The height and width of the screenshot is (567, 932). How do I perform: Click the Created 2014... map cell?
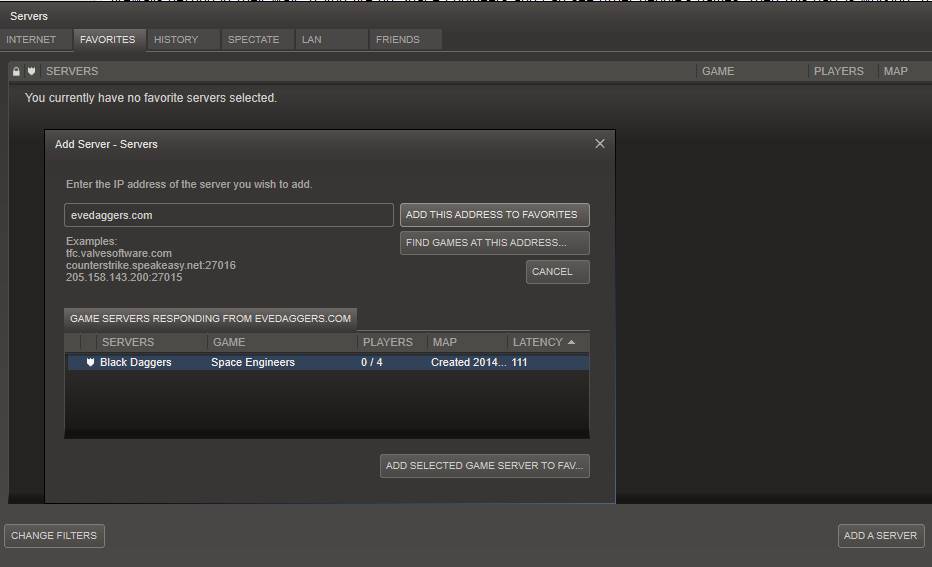click(468, 362)
